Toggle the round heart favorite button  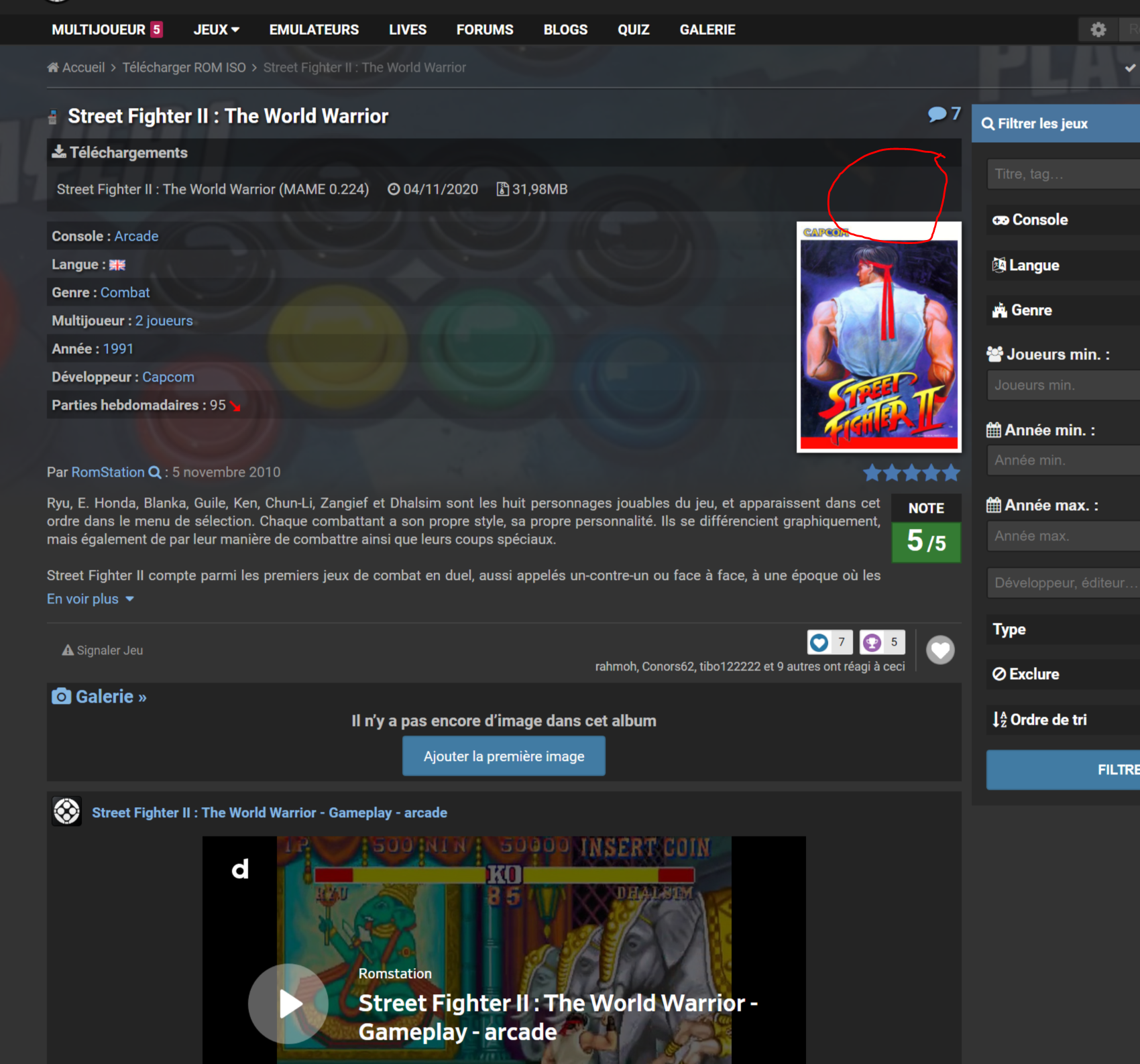940,650
